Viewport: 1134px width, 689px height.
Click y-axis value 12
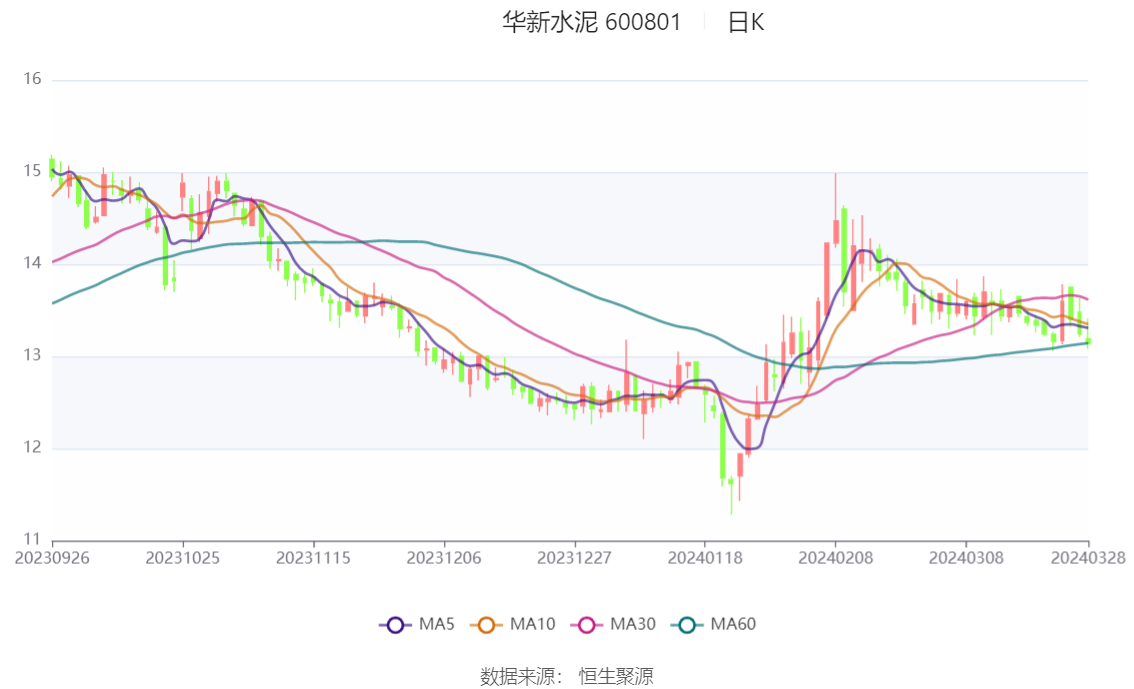pos(32,448)
